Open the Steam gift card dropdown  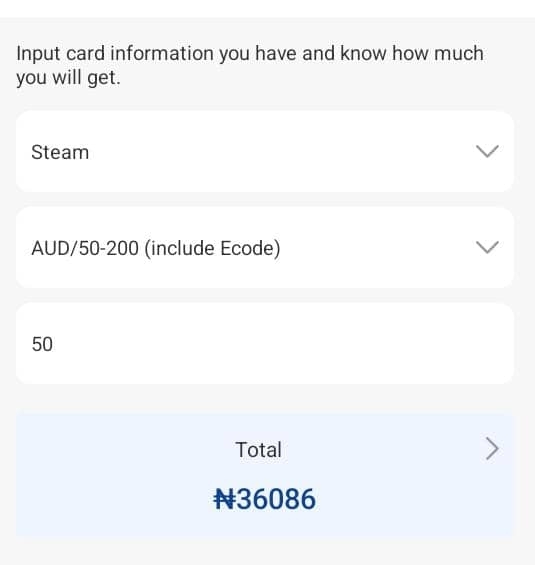point(265,151)
